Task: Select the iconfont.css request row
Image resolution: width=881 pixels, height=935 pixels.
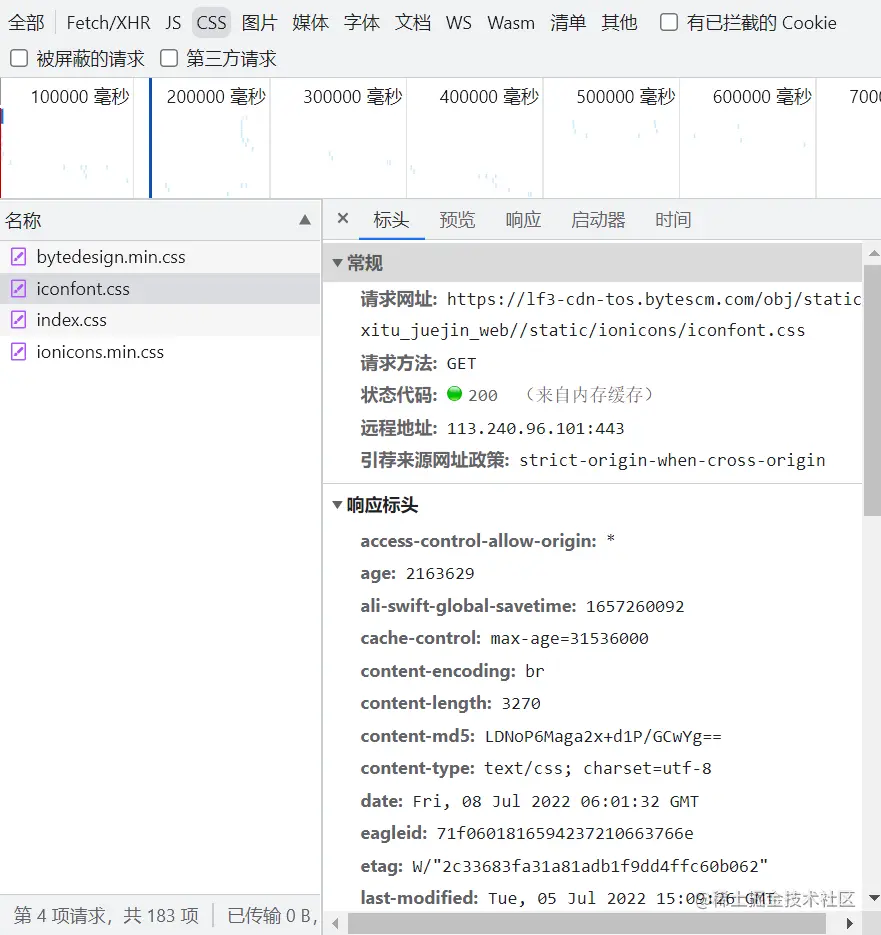Action: pos(160,289)
